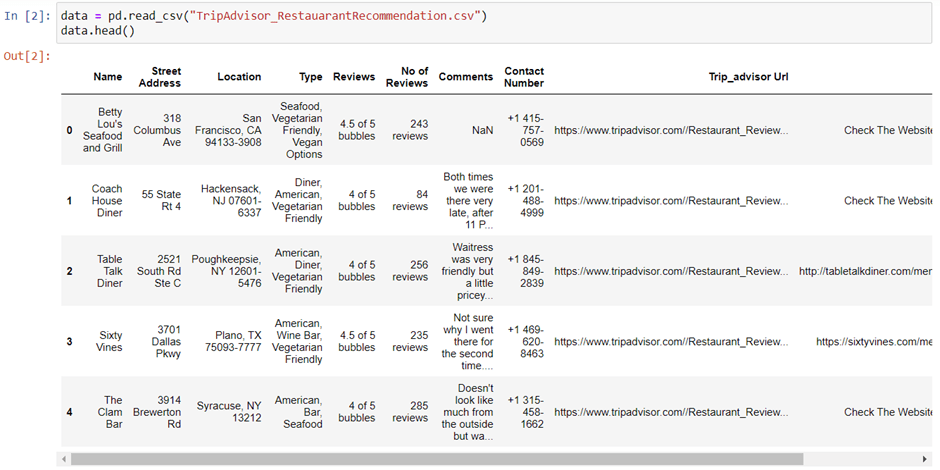Click the San Francisco, CA 94133-3908 cell
Image resolution: width=940 pixels, height=470 pixels.
(228, 130)
